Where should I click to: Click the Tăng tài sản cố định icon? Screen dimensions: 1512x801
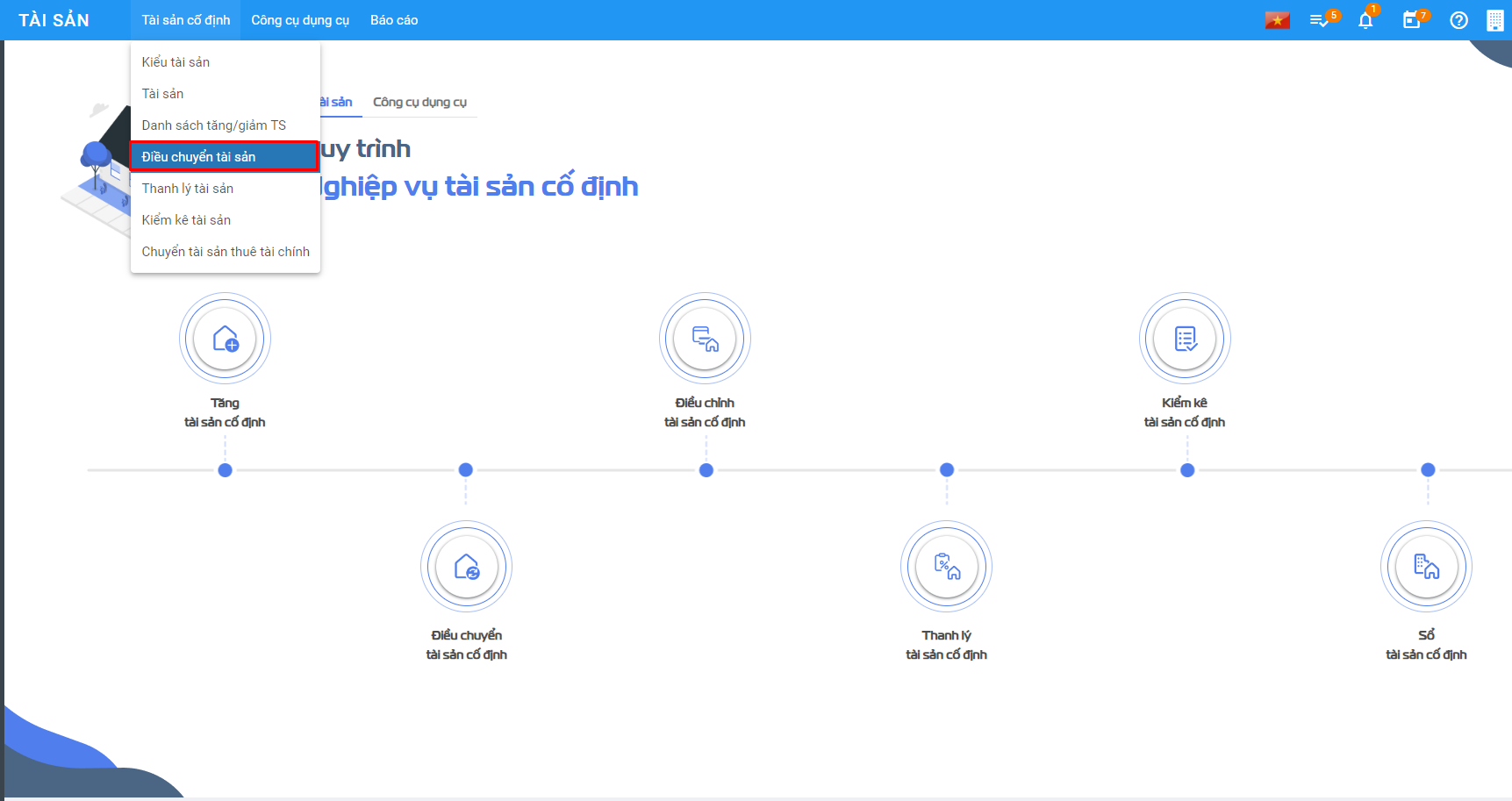point(225,339)
